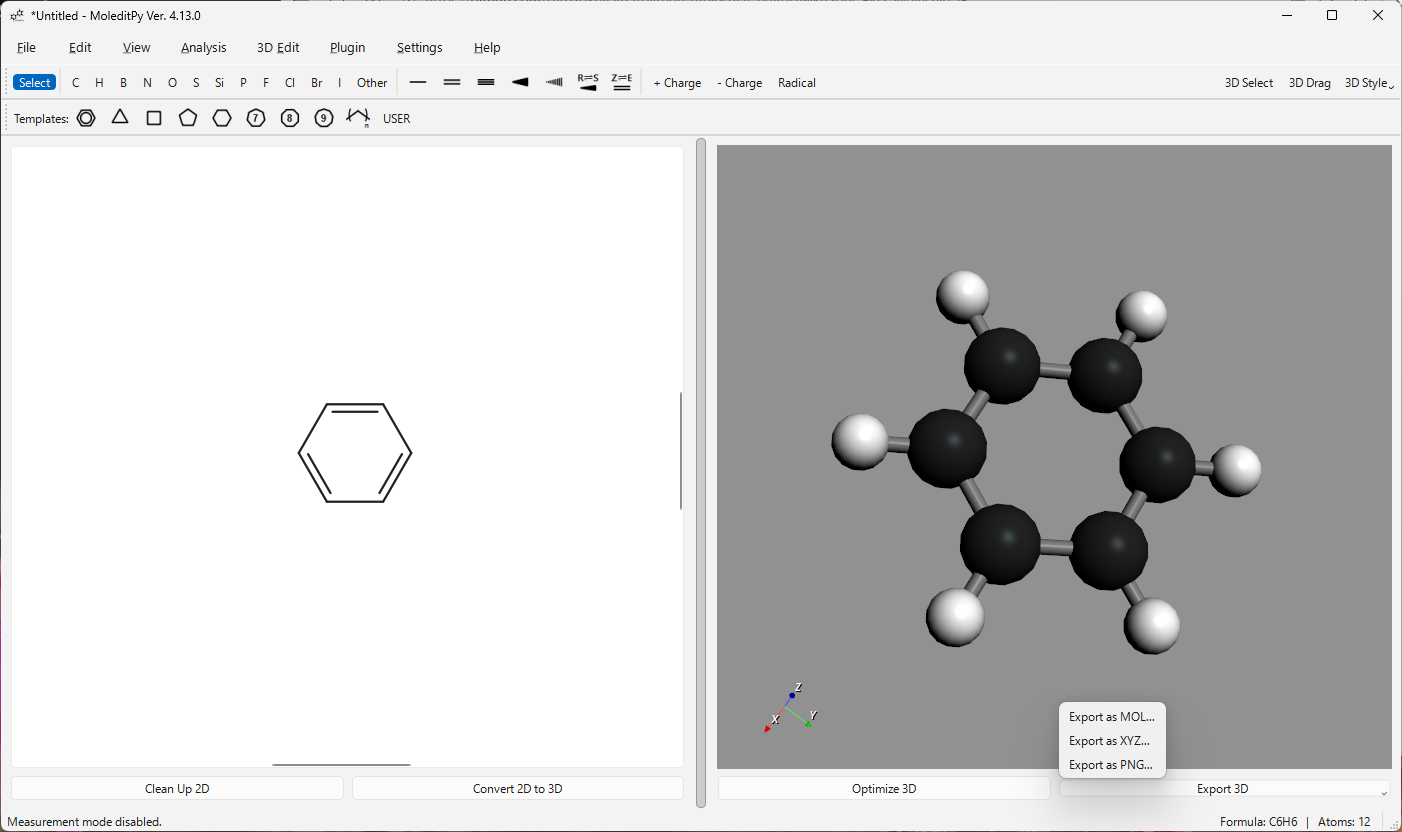Choose the 8-membered ring template
The height and width of the screenshot is (832, 1402).
tap(290, 118)
